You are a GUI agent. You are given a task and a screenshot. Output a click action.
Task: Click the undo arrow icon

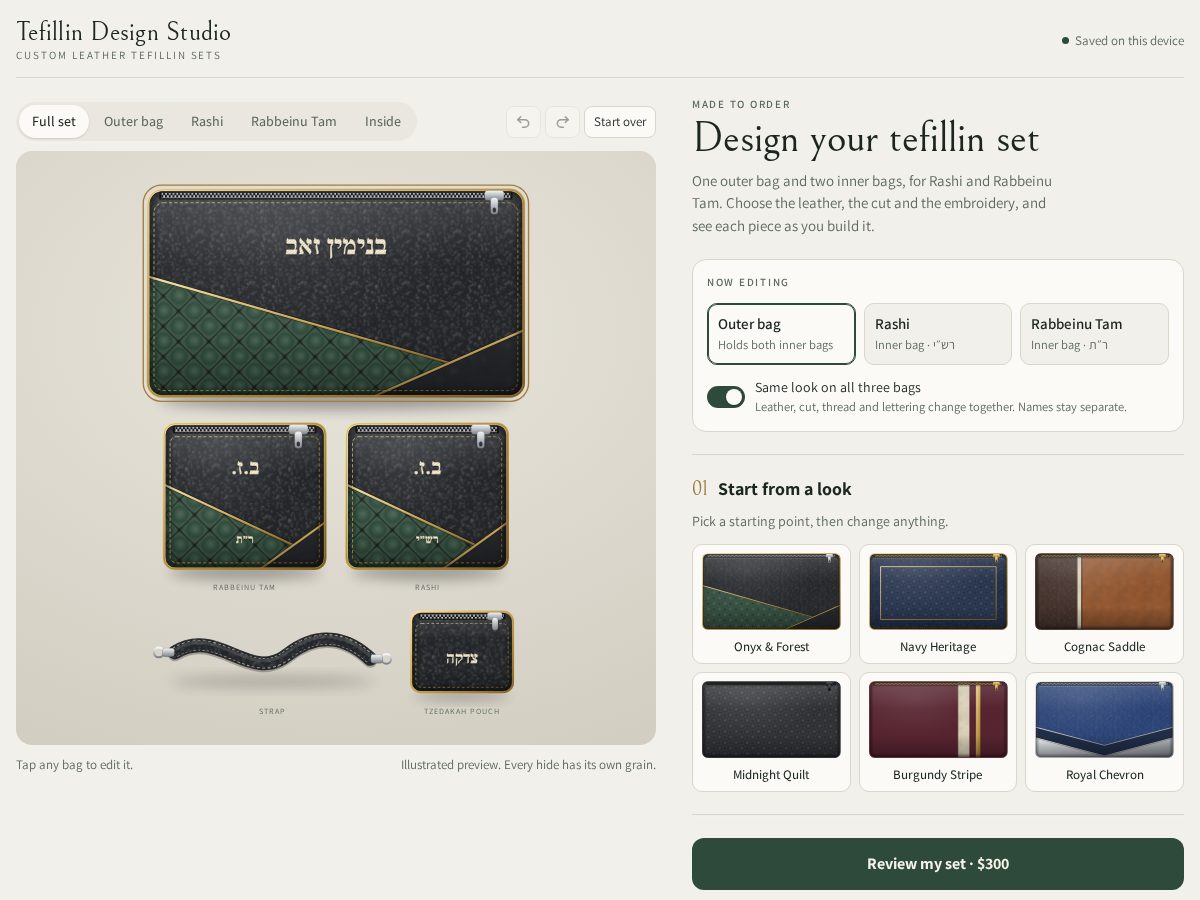[x=523, y=122]
